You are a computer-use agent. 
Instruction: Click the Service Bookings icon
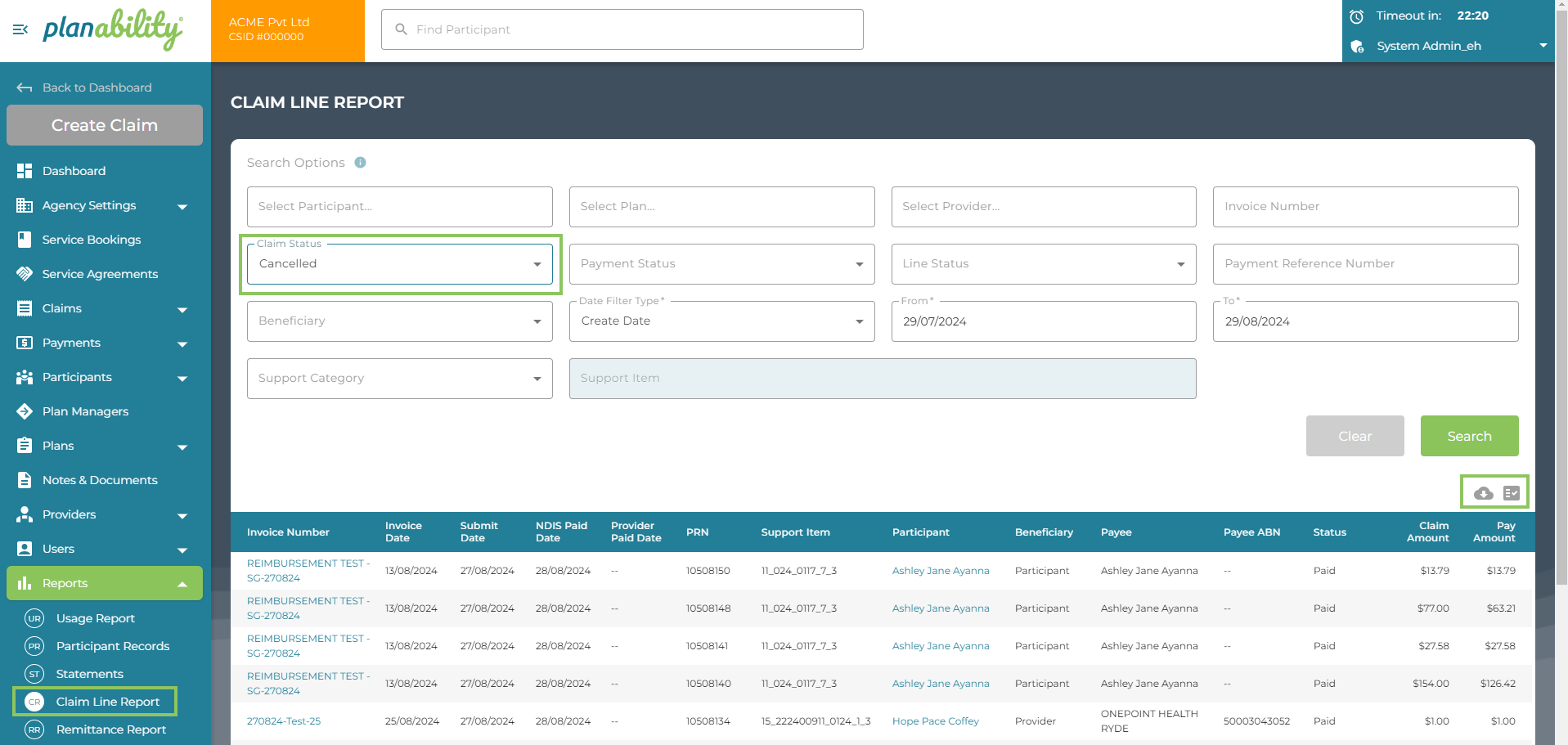pyautogui.click(x=25, y=240)
